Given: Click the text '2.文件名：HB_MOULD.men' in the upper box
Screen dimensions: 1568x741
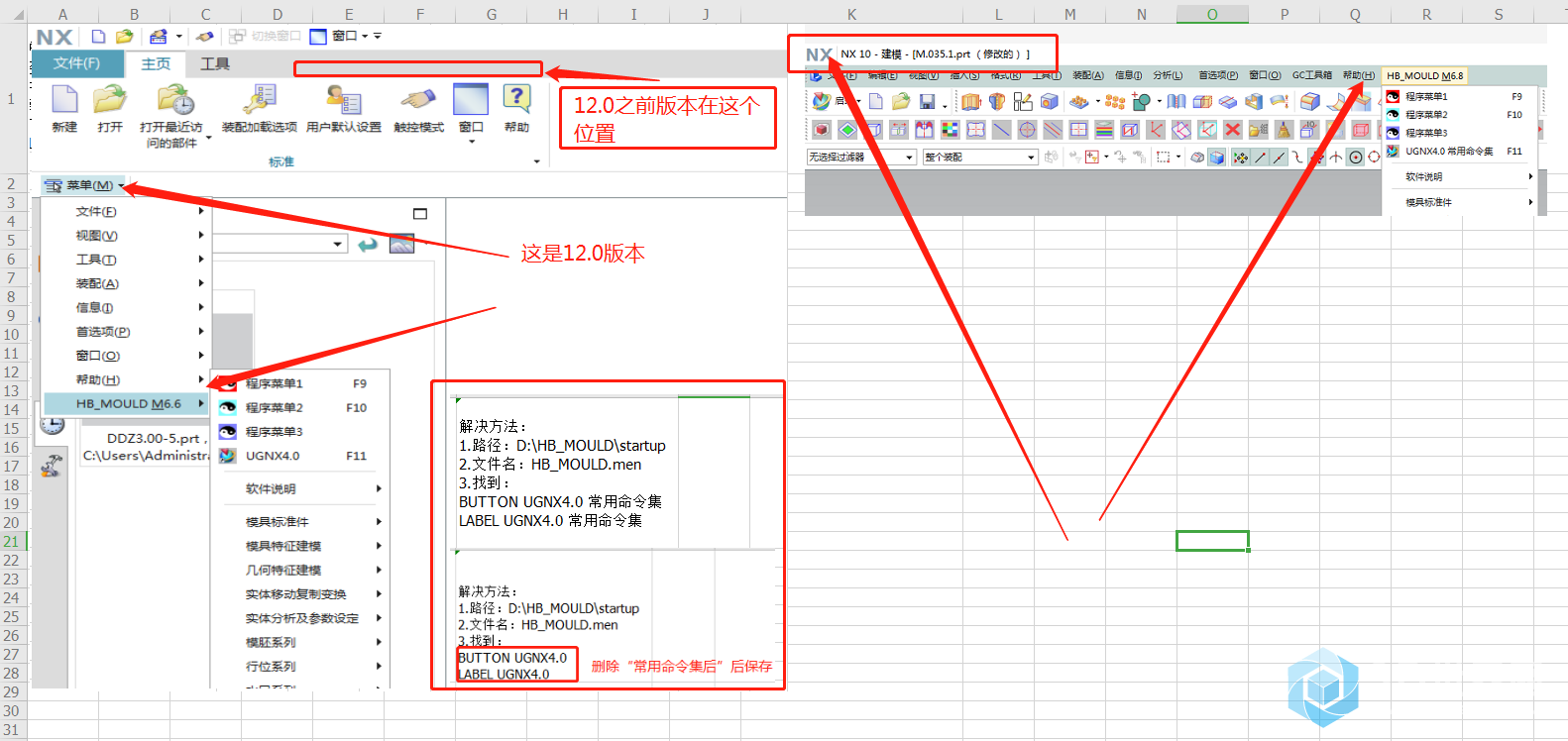Looking at the screenshot, I should coord(550,464).
